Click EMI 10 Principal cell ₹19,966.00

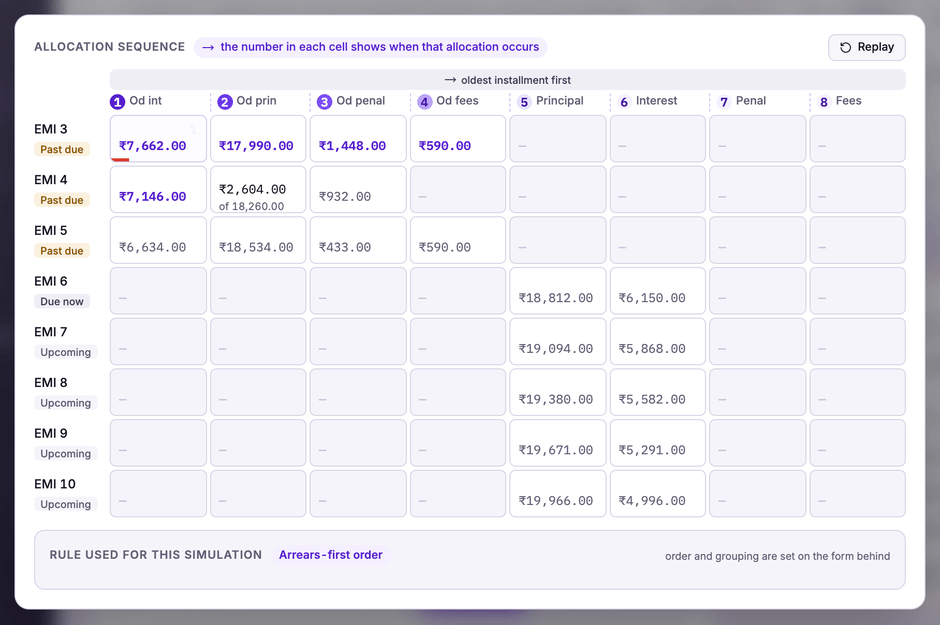(x=558, y=494)
